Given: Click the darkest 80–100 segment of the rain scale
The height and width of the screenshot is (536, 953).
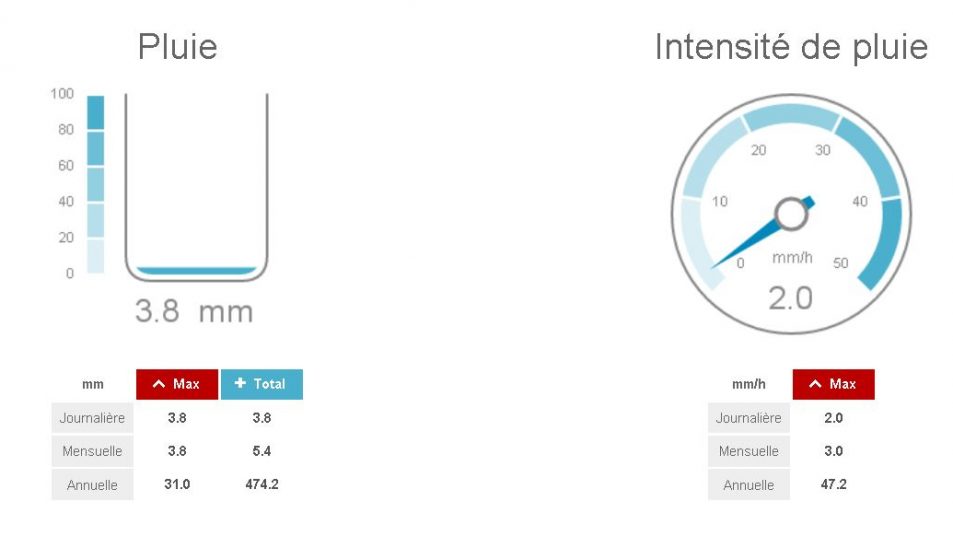Looking at the screenshot, I should click(x=95, y=112).
